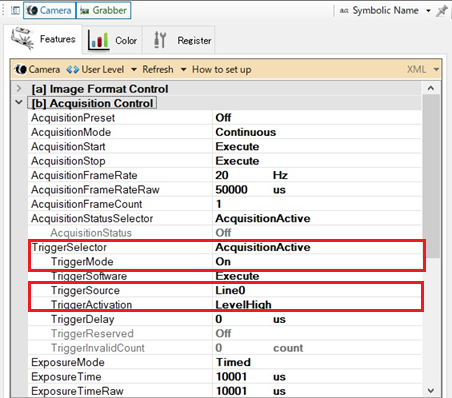Click the AcquisitionMode value Continuous
The height and width of the screenshot is (398, 452).
(x=246, y=132)
